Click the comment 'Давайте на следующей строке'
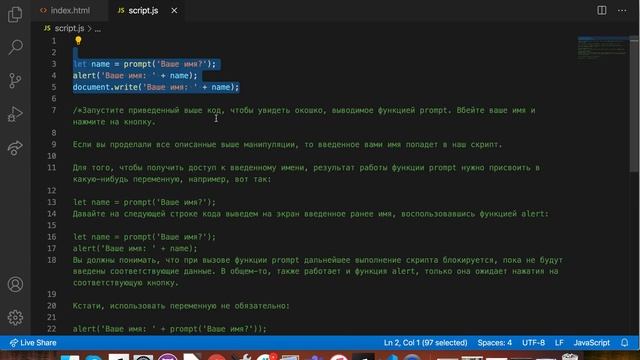 (x=311, y=213)
